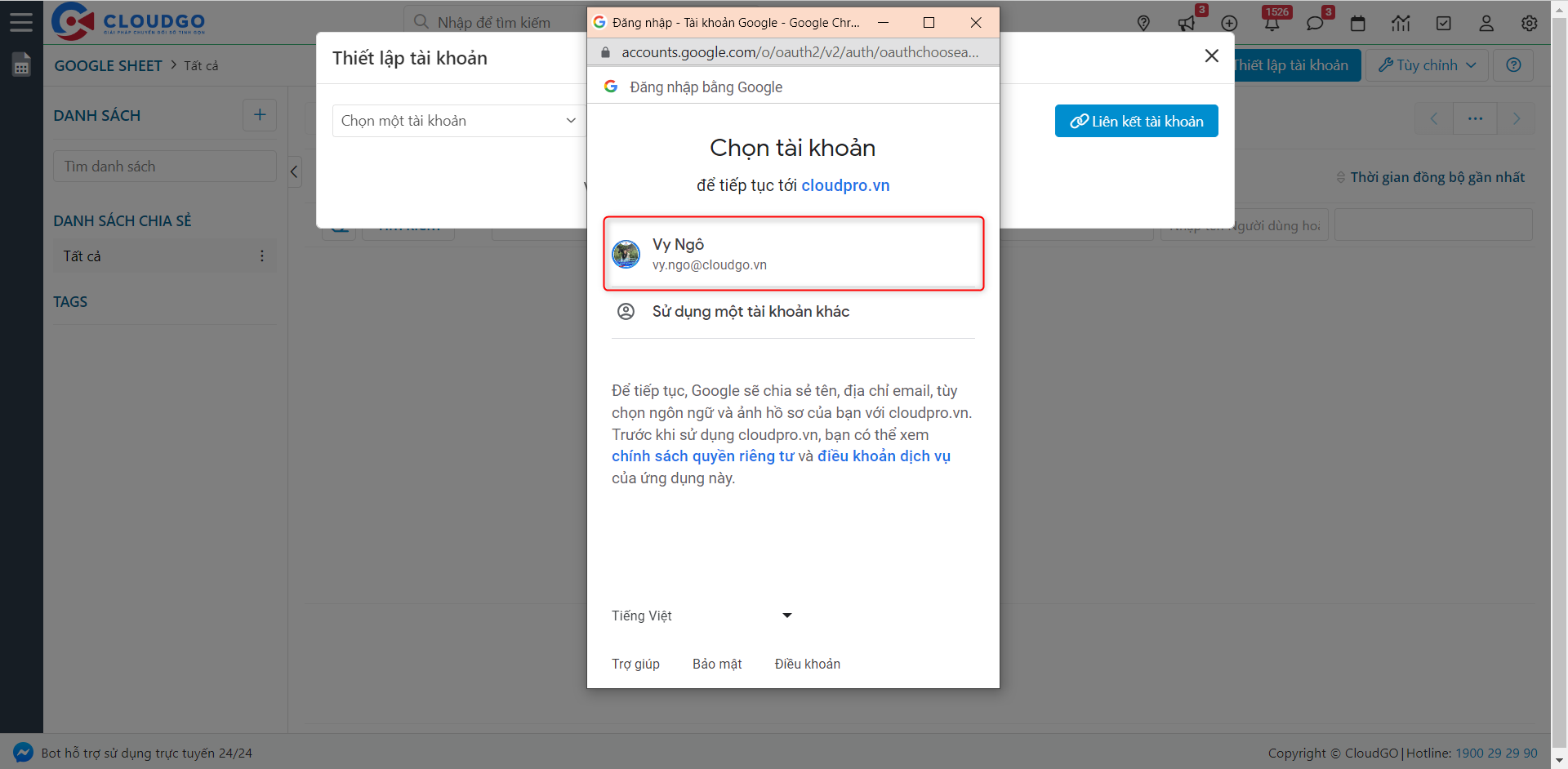The width and height of the screenshot is (1568, 769).
Task: Open the announcements megaphone icon
Action: [1186, 23]
